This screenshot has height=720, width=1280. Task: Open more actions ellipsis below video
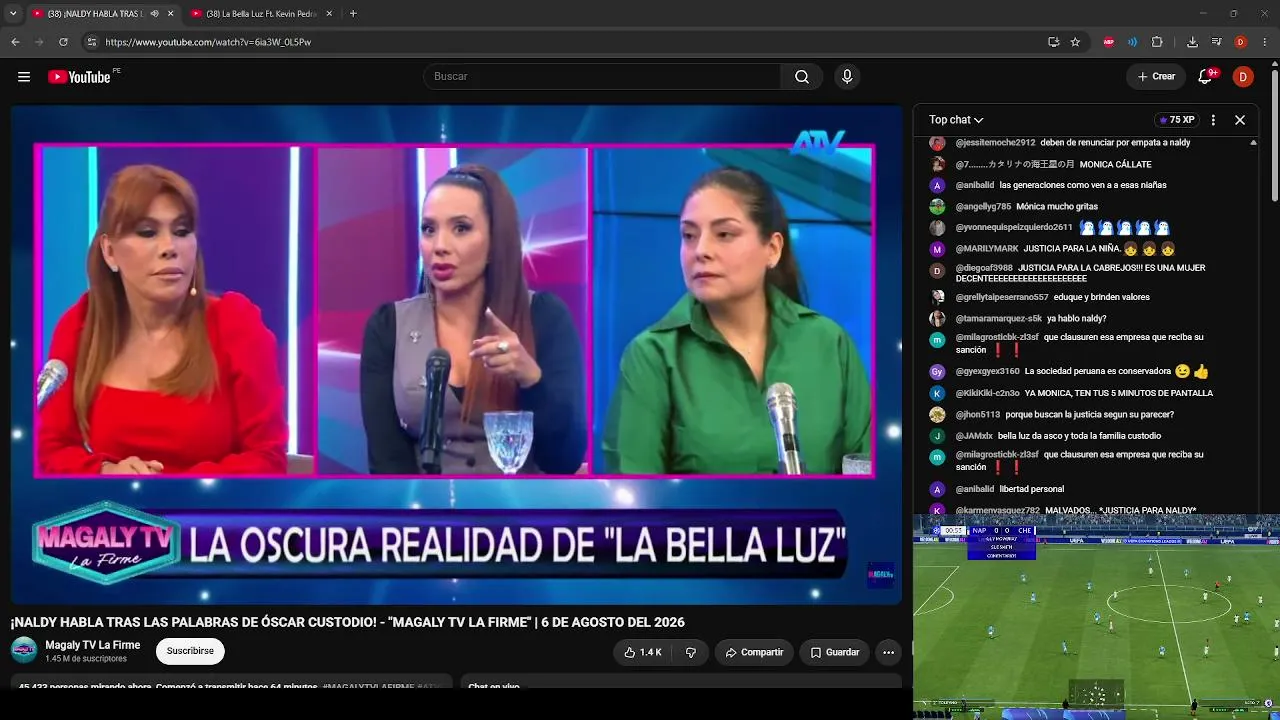[x=888, y=652]
